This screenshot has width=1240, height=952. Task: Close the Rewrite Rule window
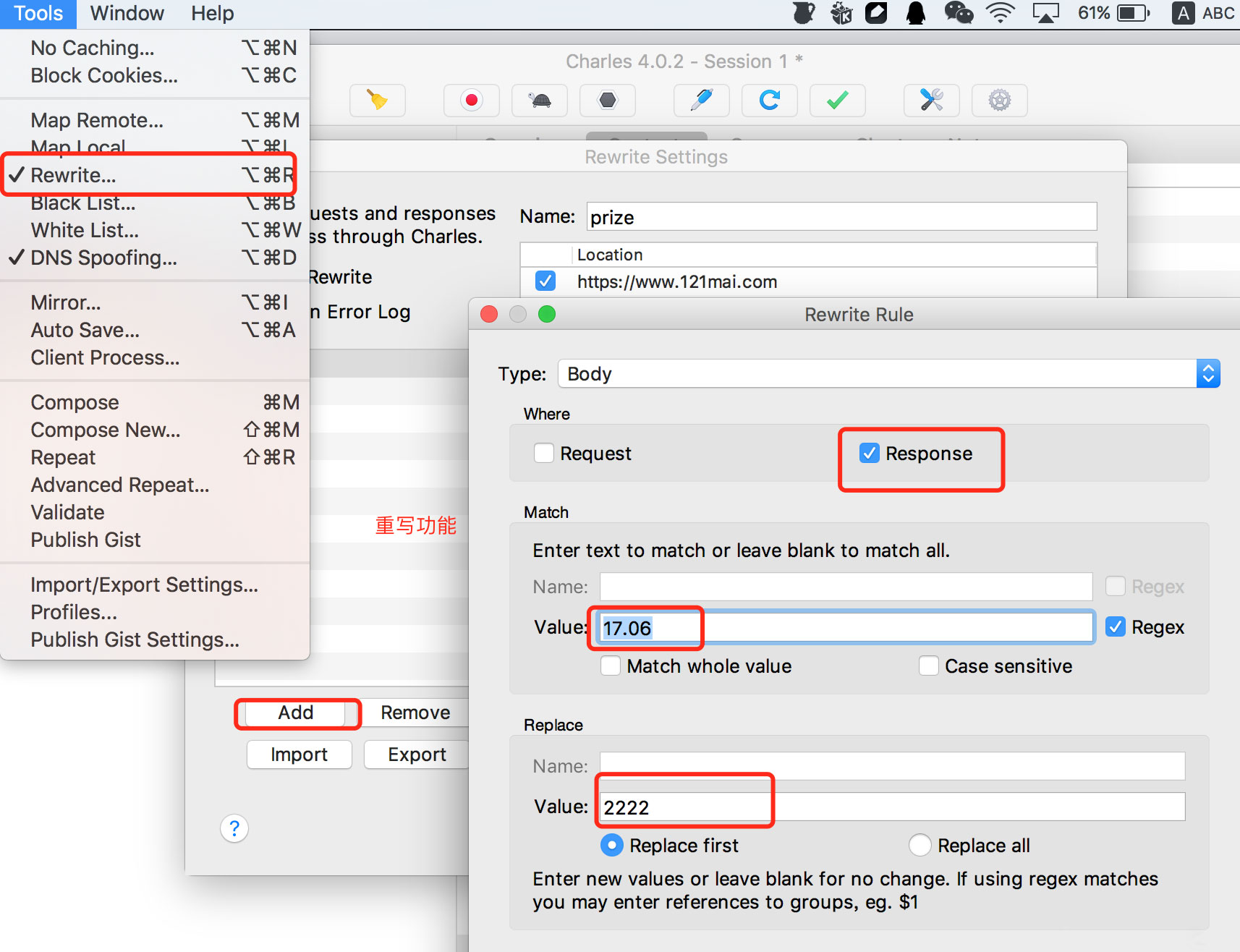coord(489,314)
